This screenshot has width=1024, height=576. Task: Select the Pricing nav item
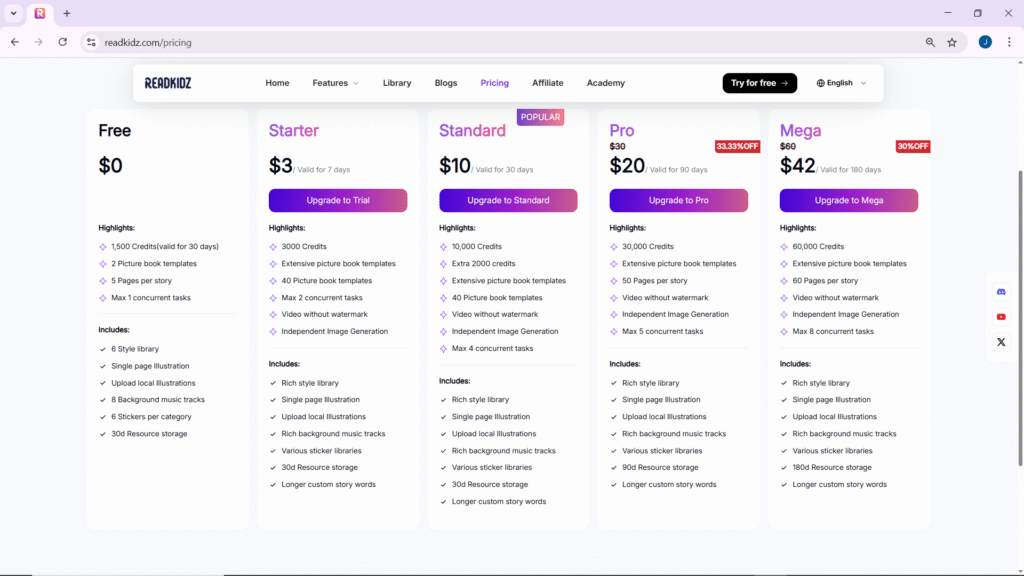tap(494, 83)
